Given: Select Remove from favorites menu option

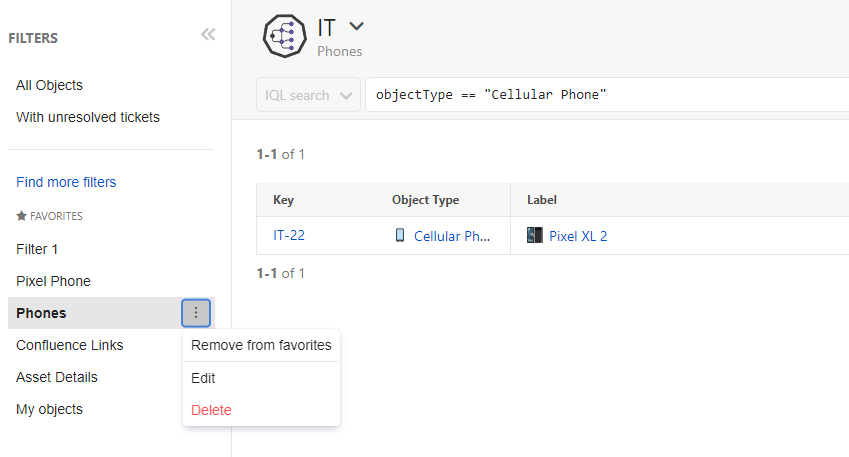Looking at the screenshot, I should [261, 346].
